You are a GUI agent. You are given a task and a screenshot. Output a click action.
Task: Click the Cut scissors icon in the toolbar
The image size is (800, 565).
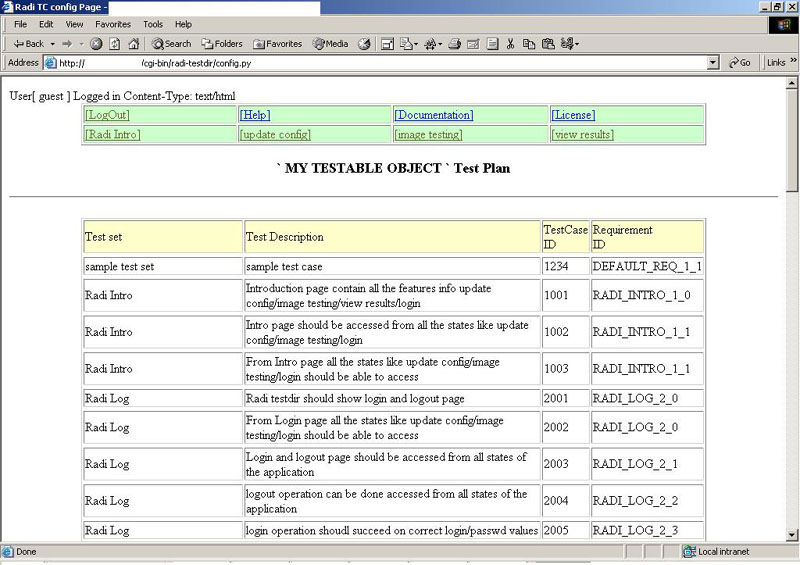point(510,44)
